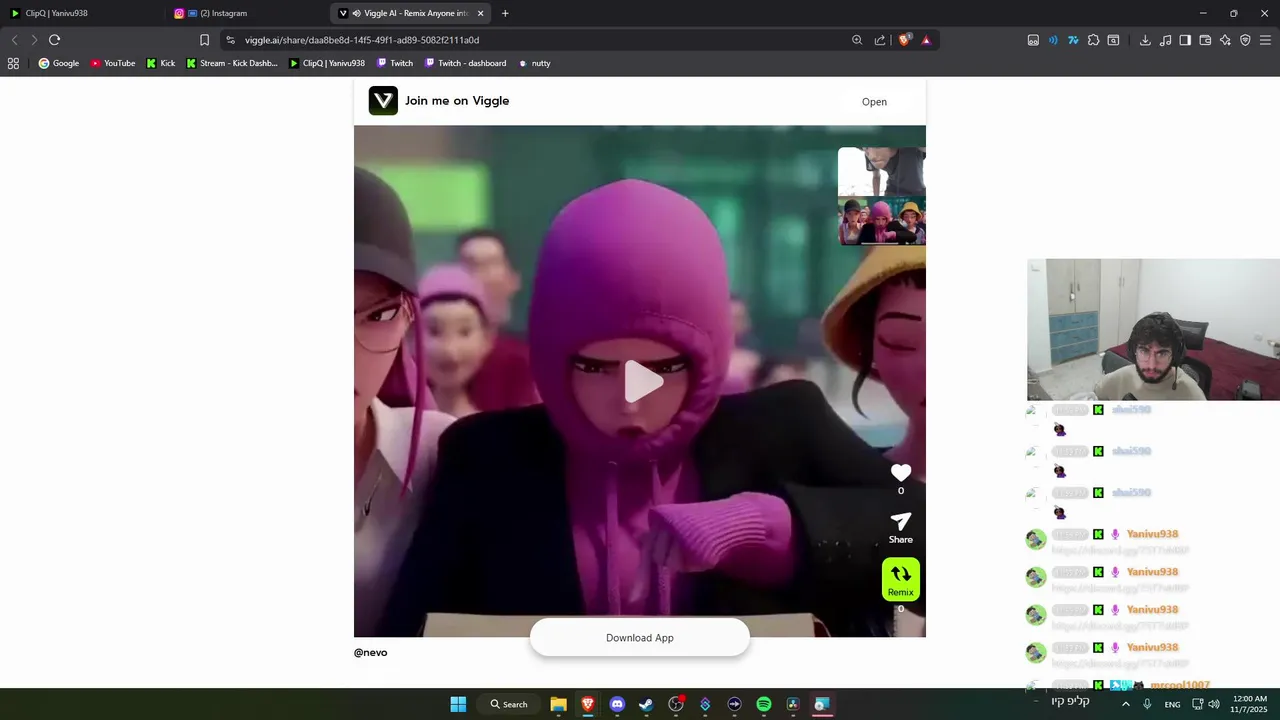
Task: Open the Windows Start menu
Action: click(458, 704)
